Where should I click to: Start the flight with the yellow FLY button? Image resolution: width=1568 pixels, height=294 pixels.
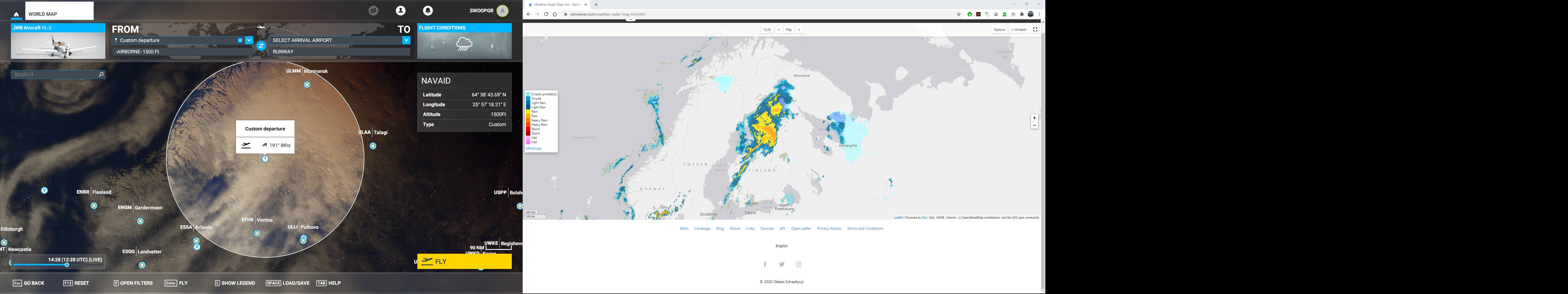[464, 261]
